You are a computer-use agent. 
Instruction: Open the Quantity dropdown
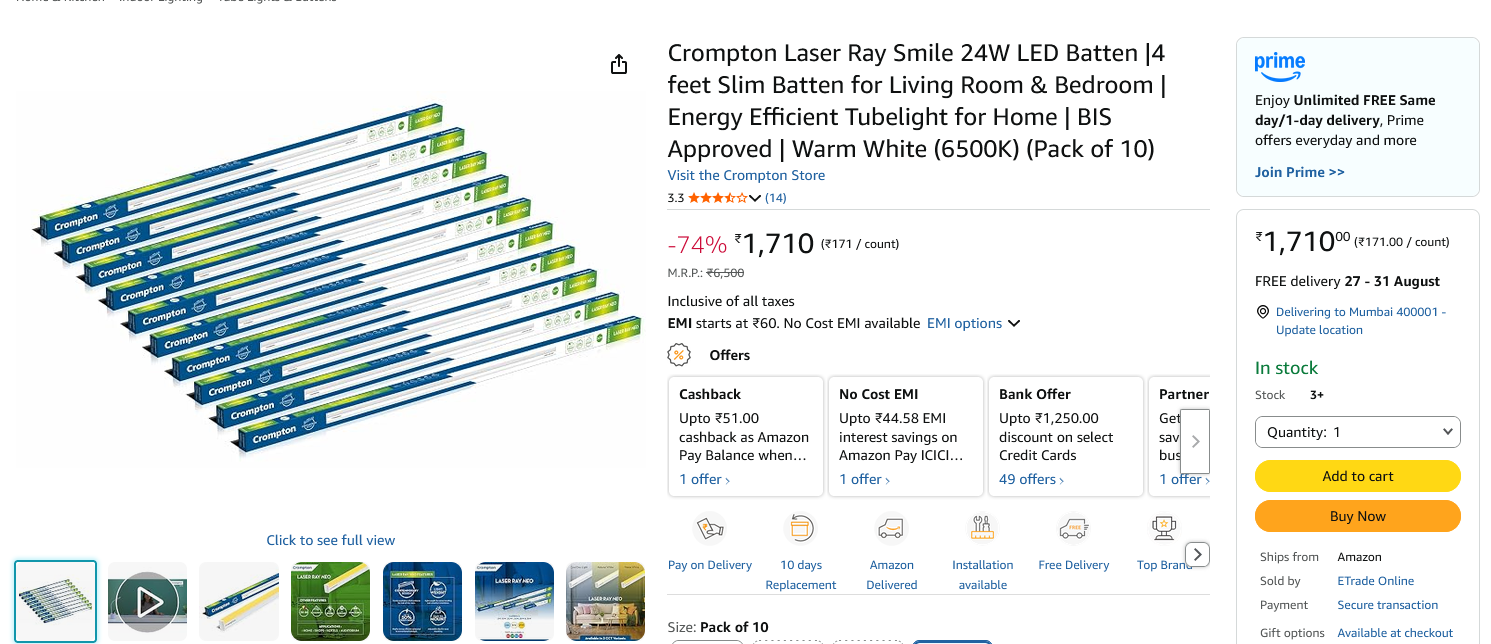(x=1358, y=432)
